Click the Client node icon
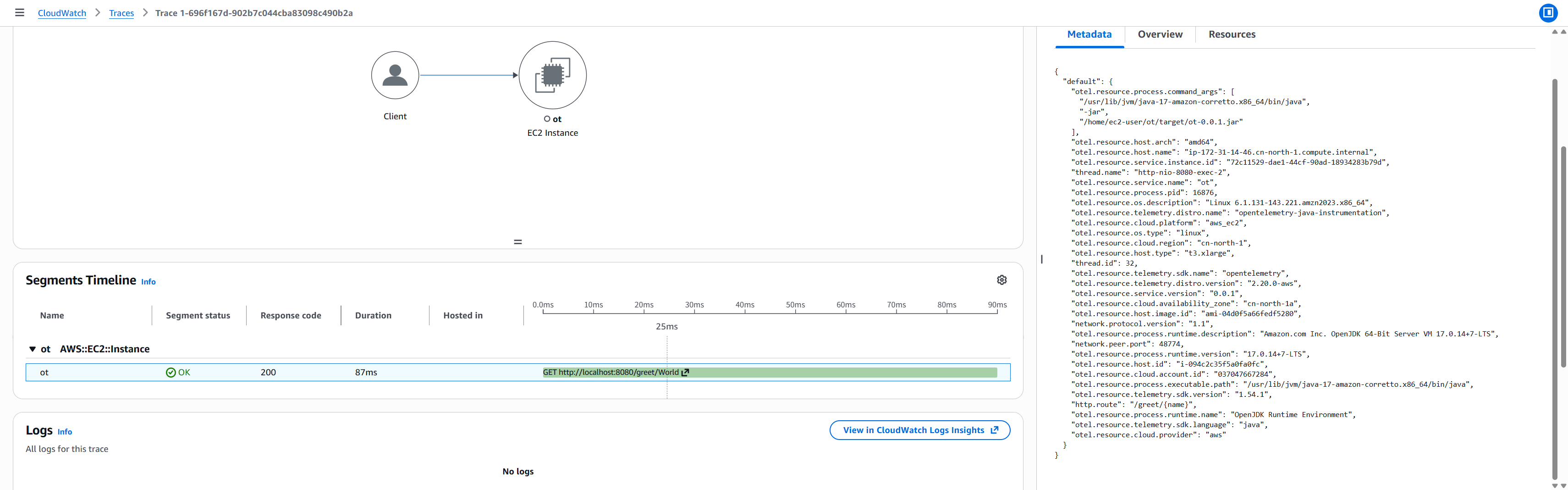The width and height of the screenshot is (1568, 490). pos(395,75)
